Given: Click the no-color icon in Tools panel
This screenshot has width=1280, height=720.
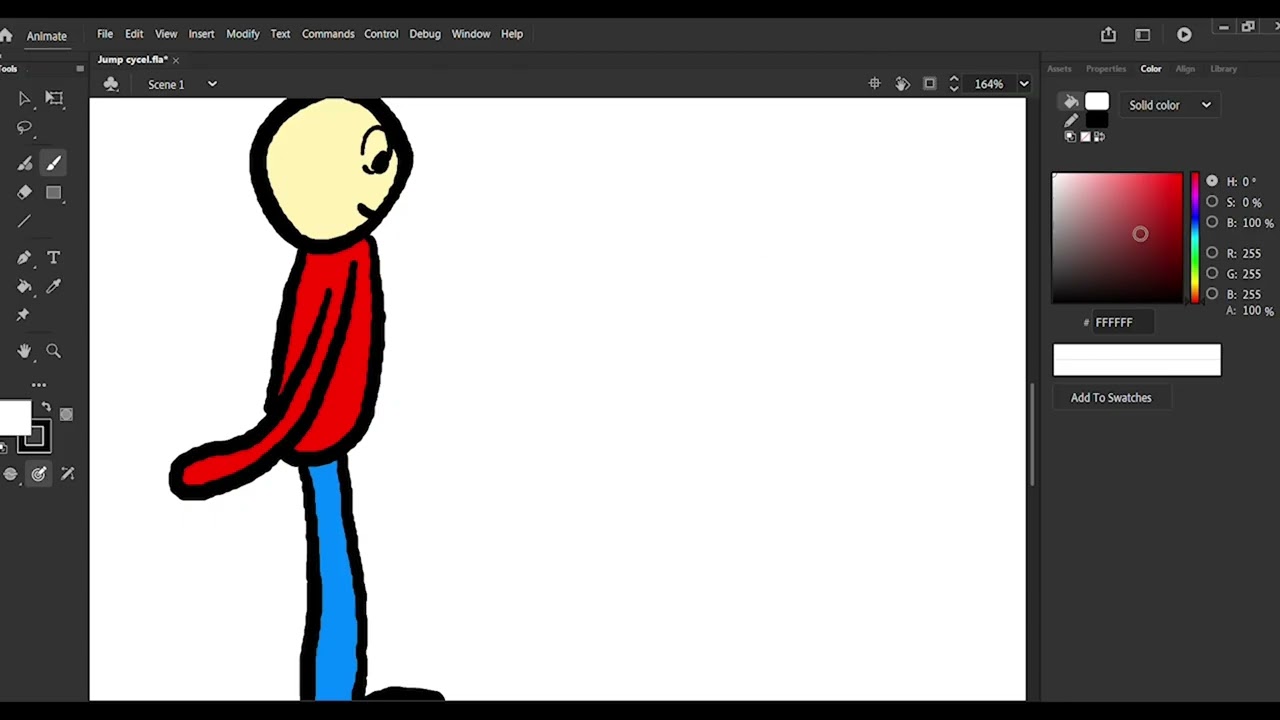Looking at the screenshot, I should (x=66, y=414).
